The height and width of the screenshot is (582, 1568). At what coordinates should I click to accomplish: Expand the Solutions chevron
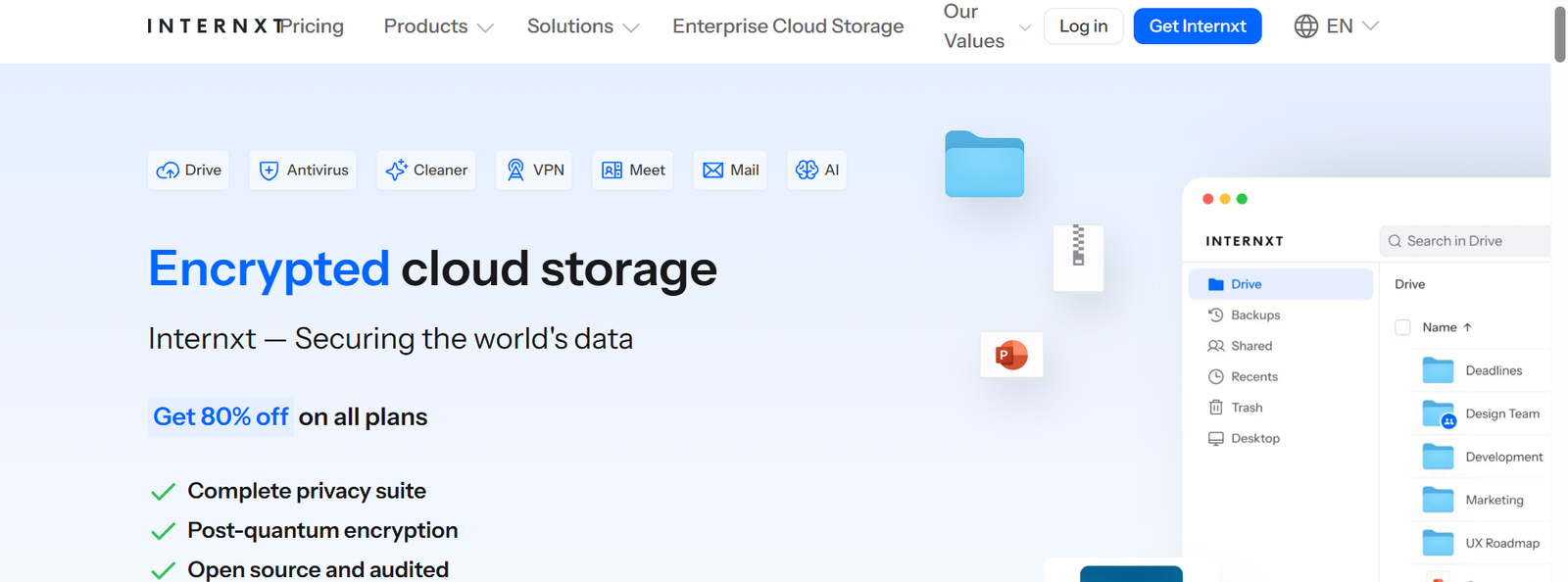point(631,27)
